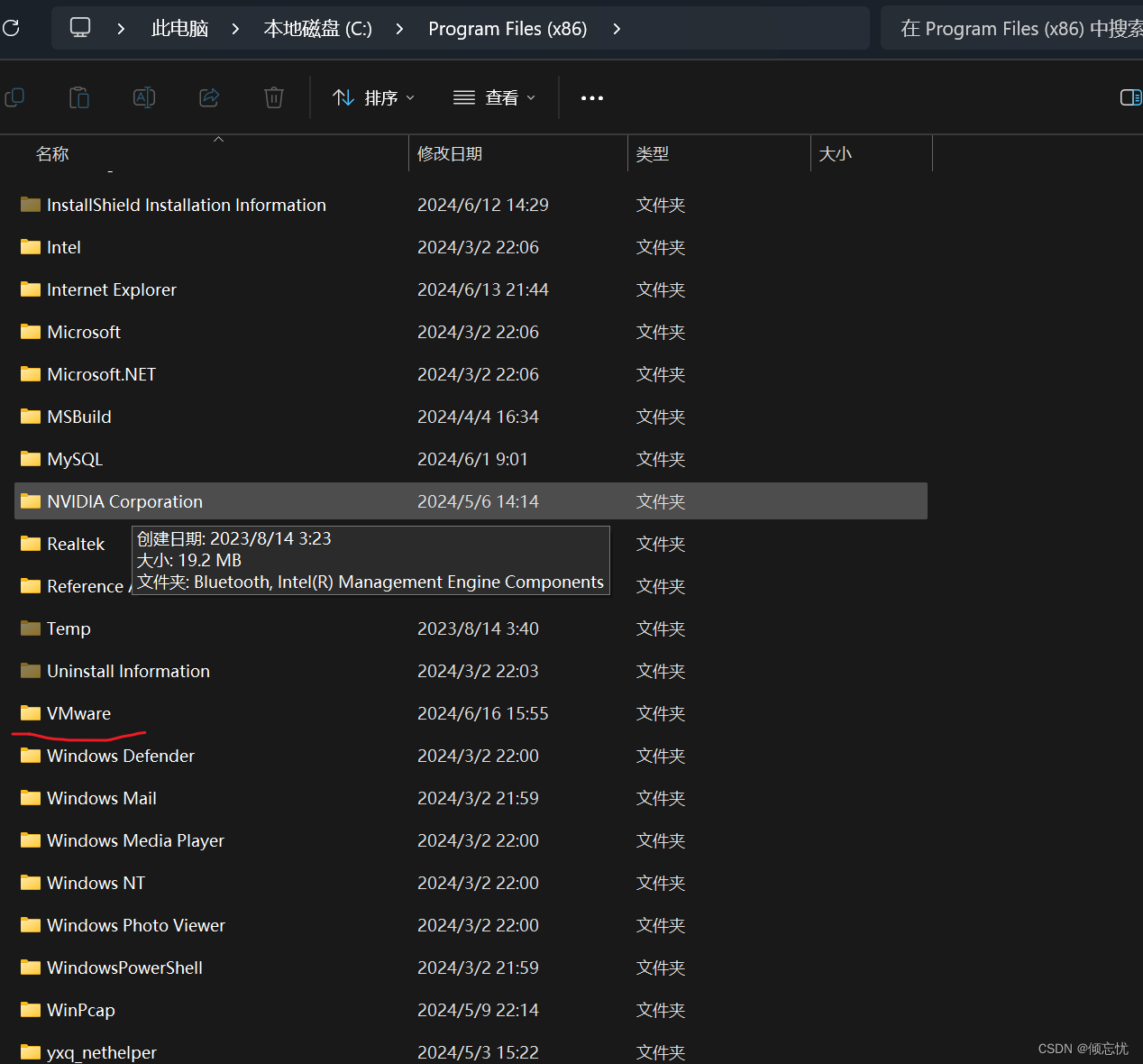Click the search Program Files (x86) box

click(x=1011, y=28)
